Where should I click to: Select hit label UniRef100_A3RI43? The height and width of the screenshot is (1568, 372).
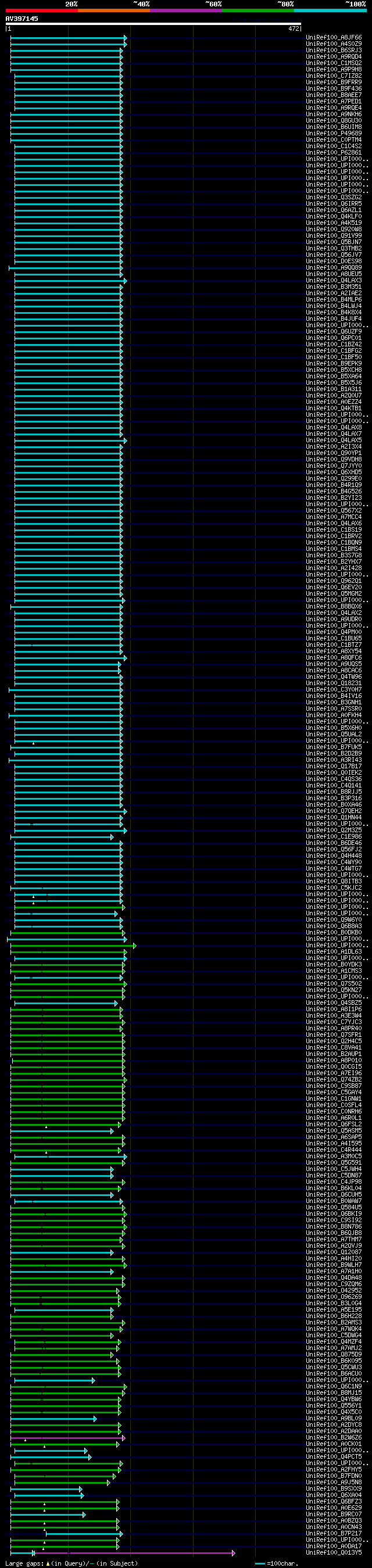(x=334, y=760)
